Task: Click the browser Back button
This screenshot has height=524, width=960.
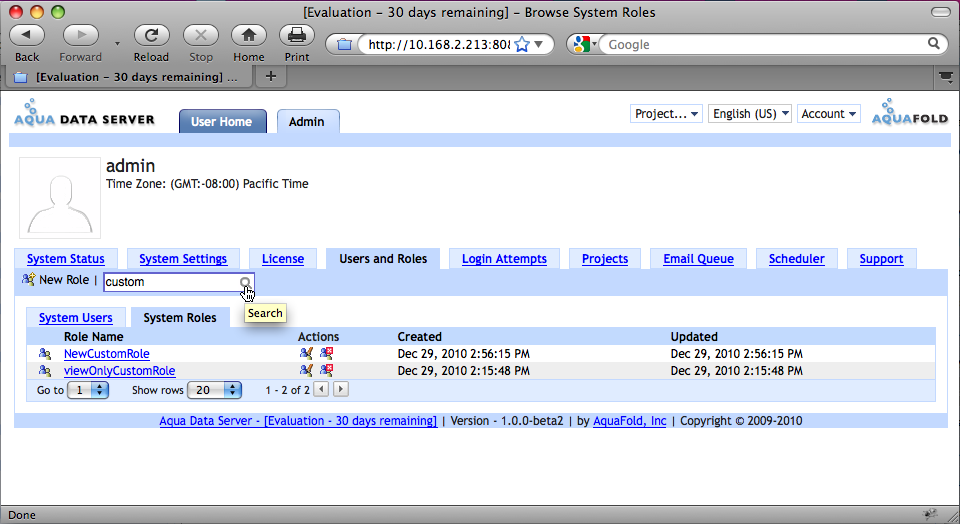Action: [27, 36]
